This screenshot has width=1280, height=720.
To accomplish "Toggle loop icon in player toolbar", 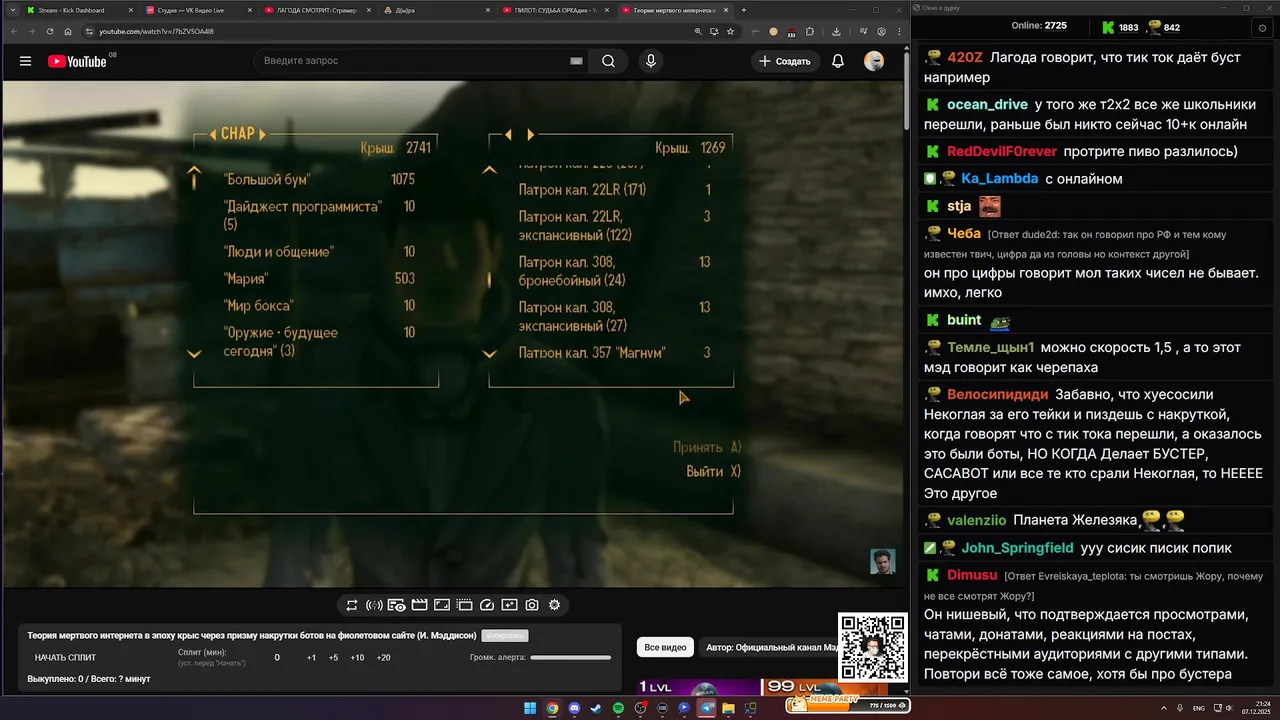I will point(352,605).
